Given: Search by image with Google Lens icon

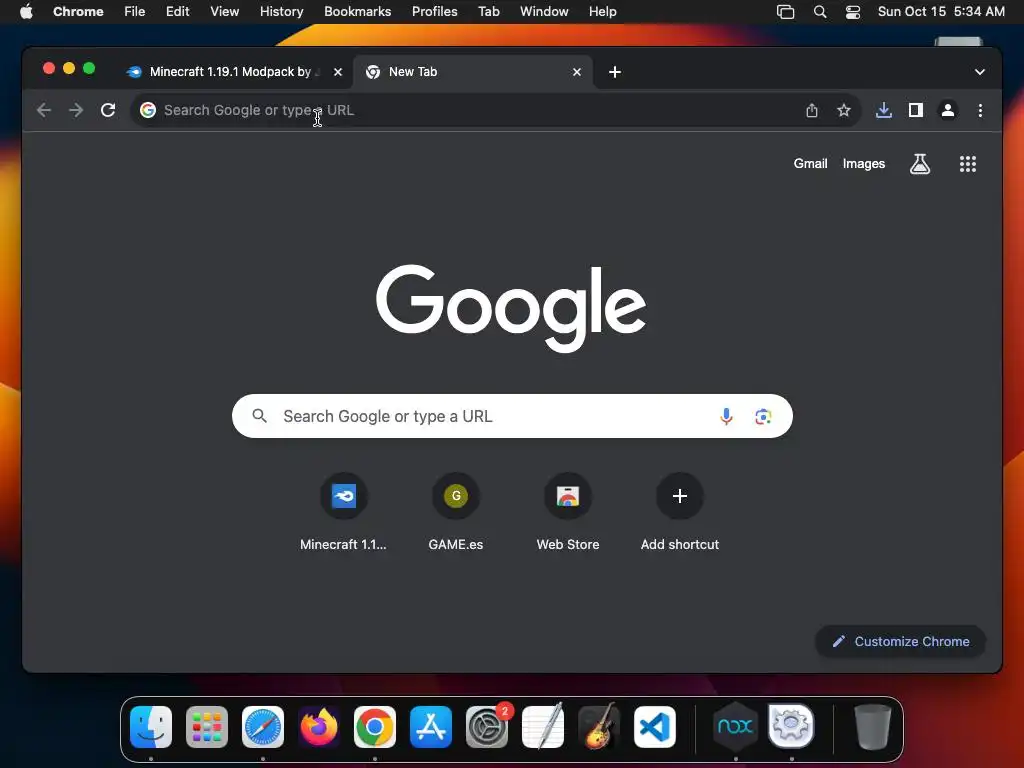Looking at the screenshot, I should (x=763, y=416).
